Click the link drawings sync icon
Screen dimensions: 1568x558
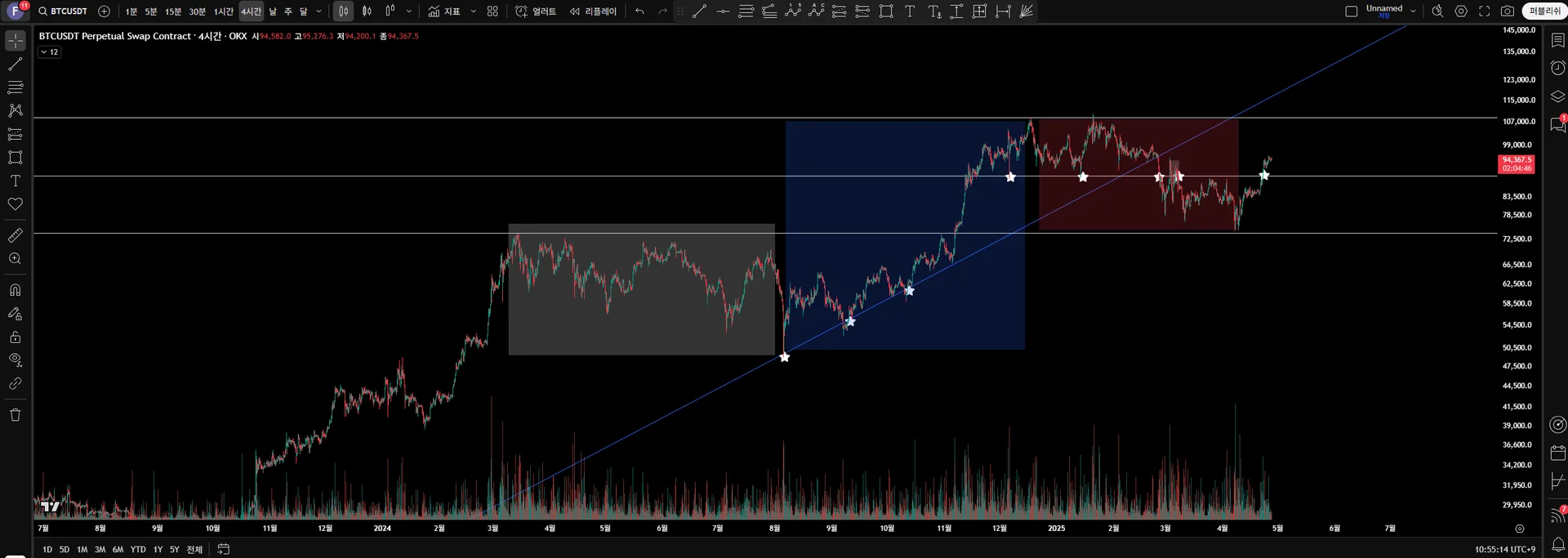point(16,384)
